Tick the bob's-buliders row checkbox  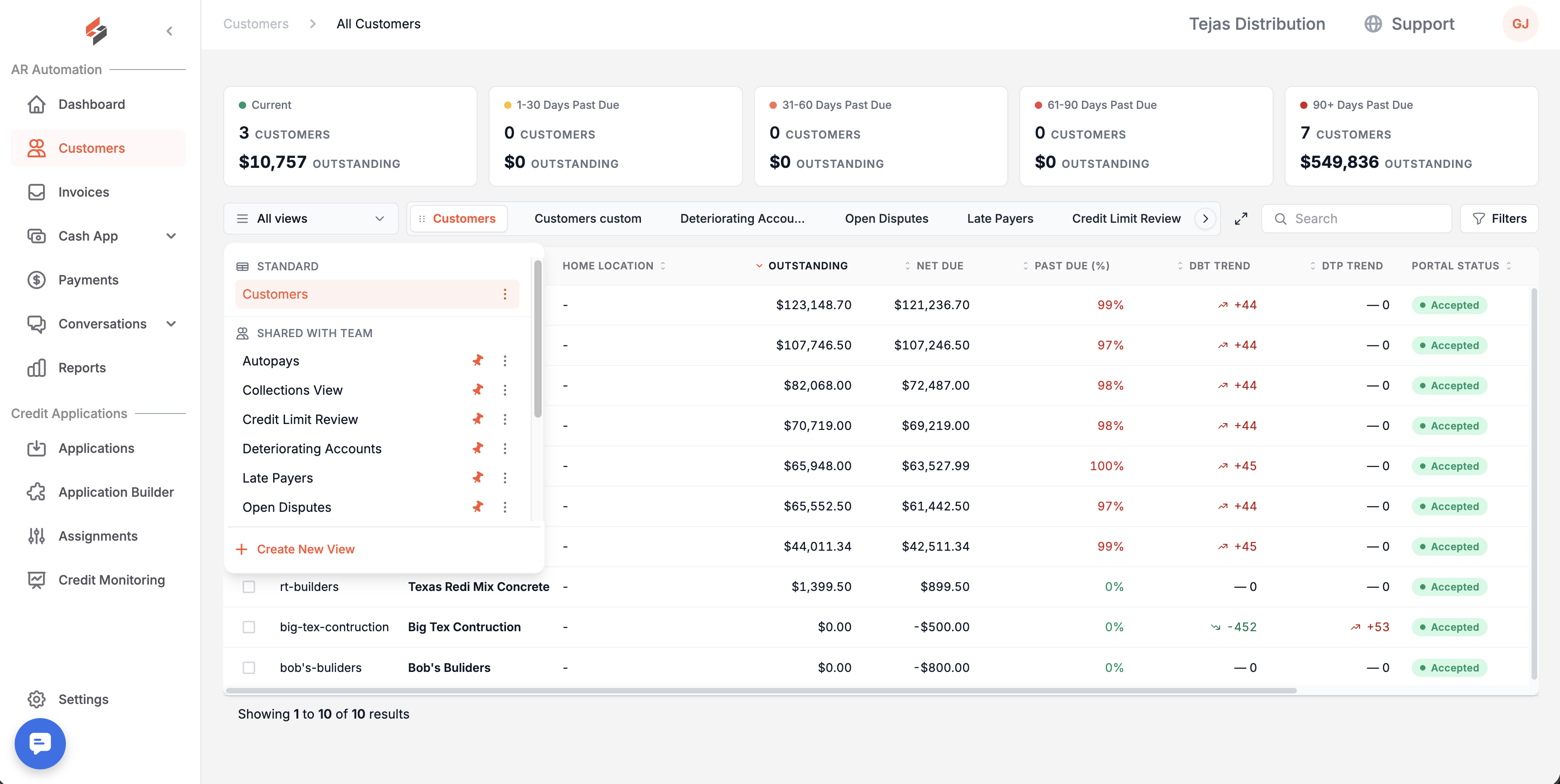[249, 668]
